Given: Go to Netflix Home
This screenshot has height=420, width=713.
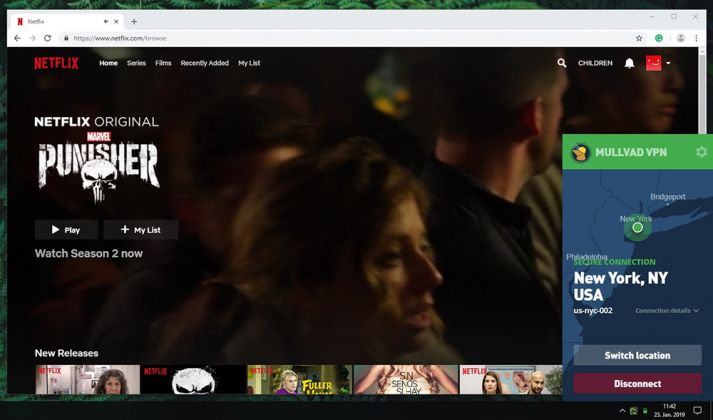Looking at the screenshot, I should click(x=109, y=63).
